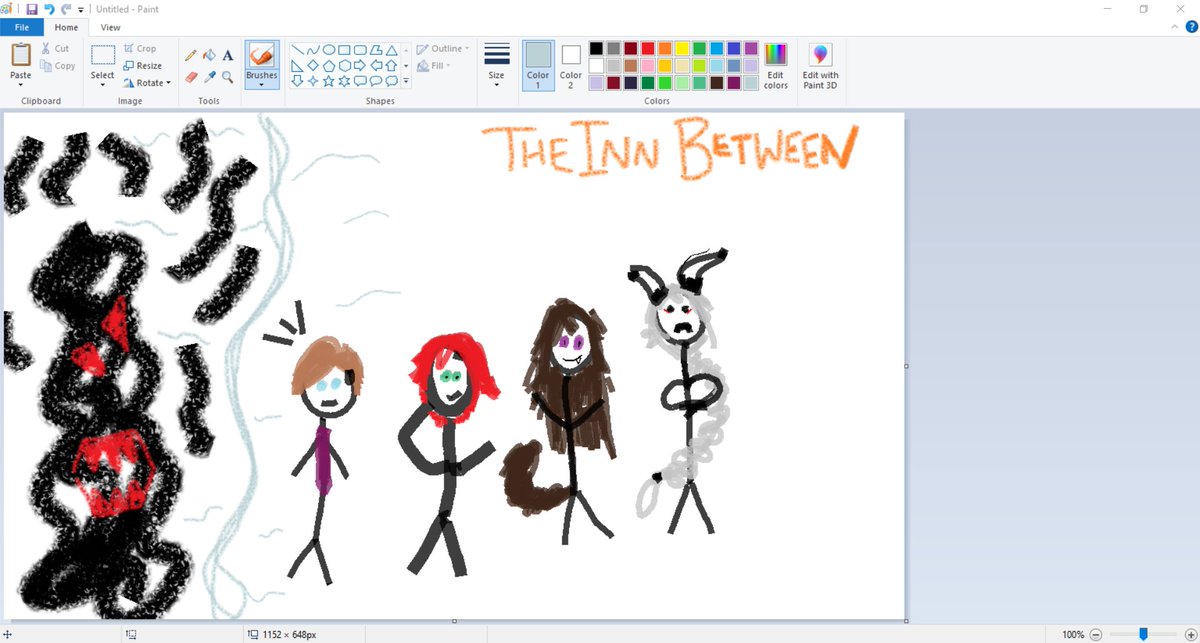The height and width of the screenshot is (643, 1200).
Task: Click the Copy button
Action: point(58,66)
